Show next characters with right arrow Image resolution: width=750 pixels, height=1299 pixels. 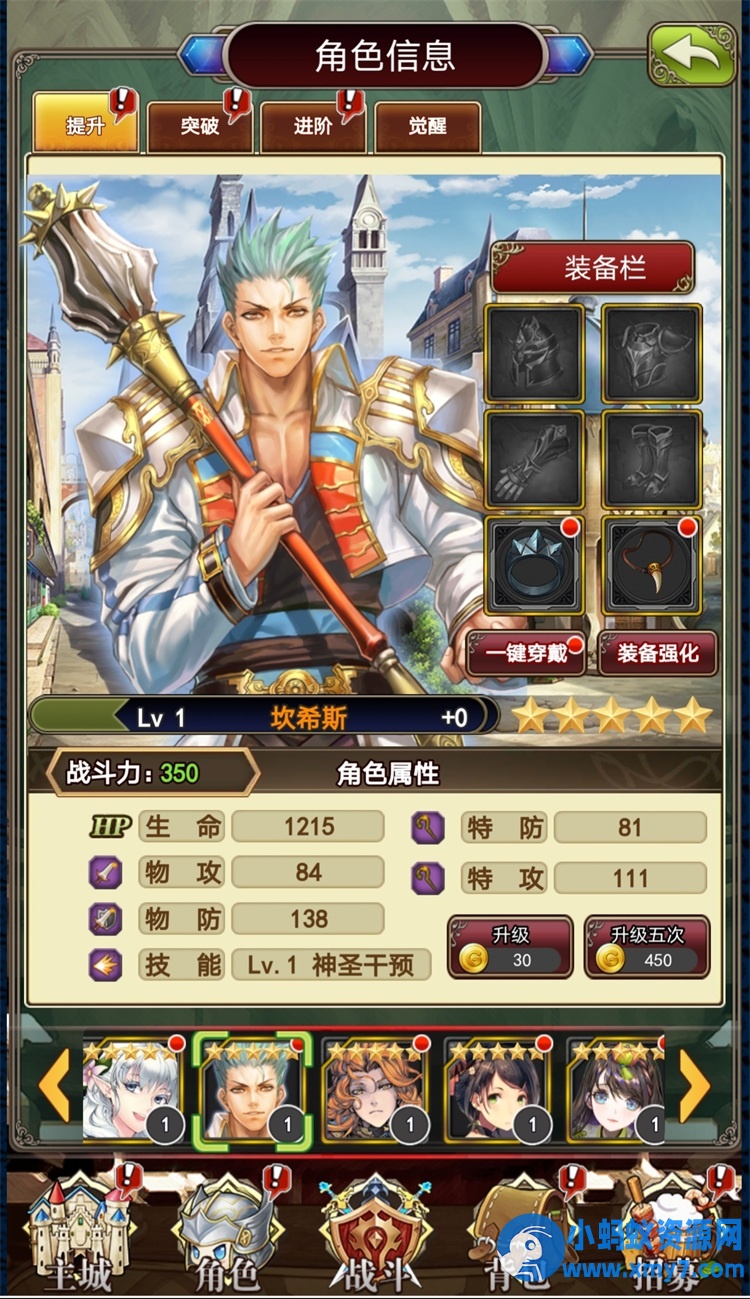(694, 1086)
